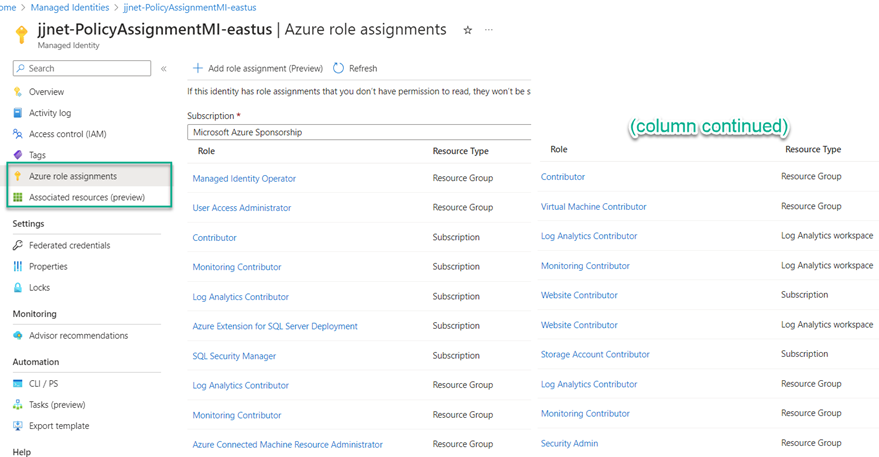Open the Subscription dropdown
This screenshot has width=879, height=457.
click(358, 132)
